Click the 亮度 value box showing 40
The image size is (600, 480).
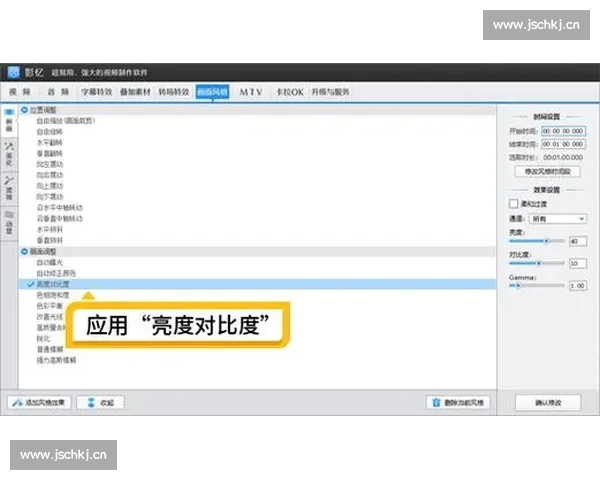pos(578,241)
